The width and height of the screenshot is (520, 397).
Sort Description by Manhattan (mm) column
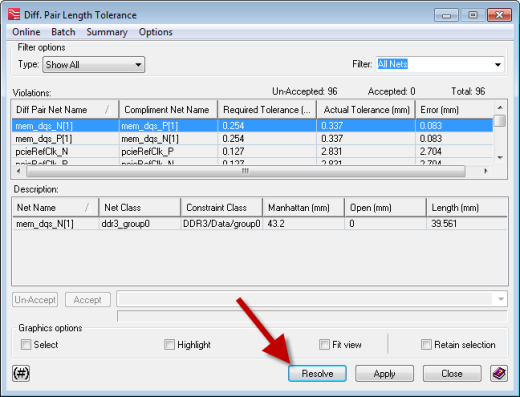303,208
